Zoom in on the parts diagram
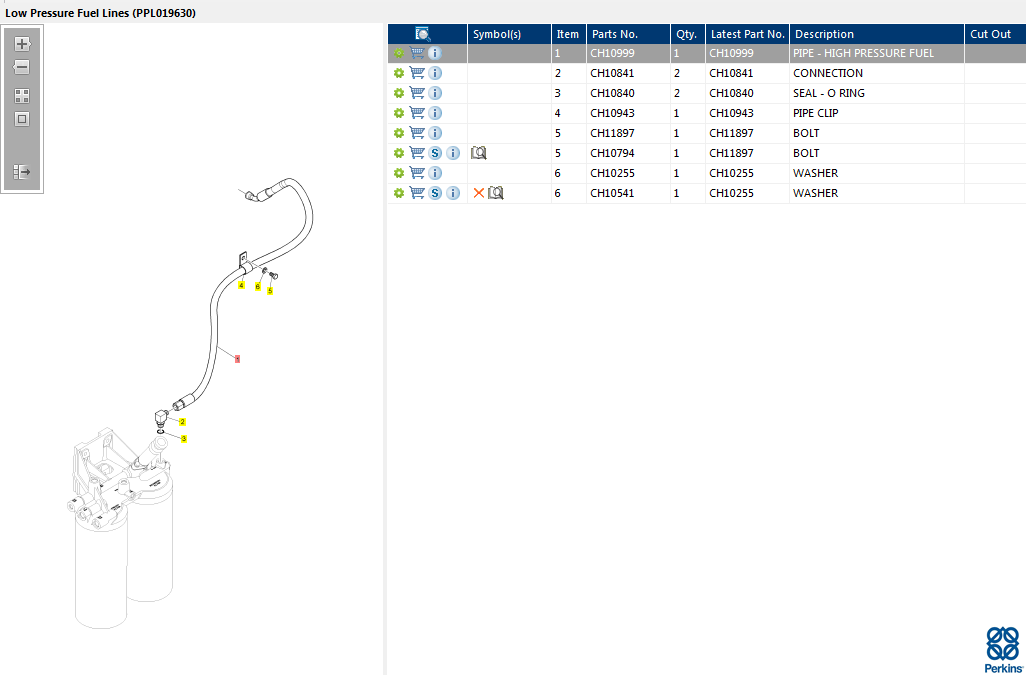Viewport: 1026px width, 675px height. (22, 44)
